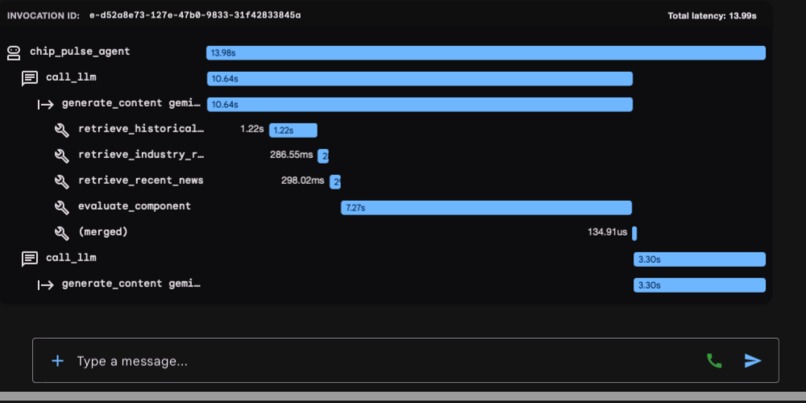This screenshot has width=806, height=403.
Task: Click the 10.64s generate_content span bar
Action: pyautogui.click(x=419, y=104)
